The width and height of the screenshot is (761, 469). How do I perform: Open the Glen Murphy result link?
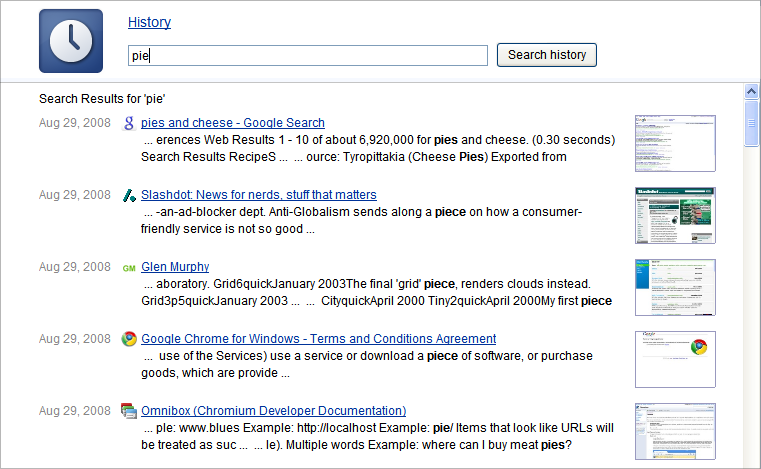point(175,267)
